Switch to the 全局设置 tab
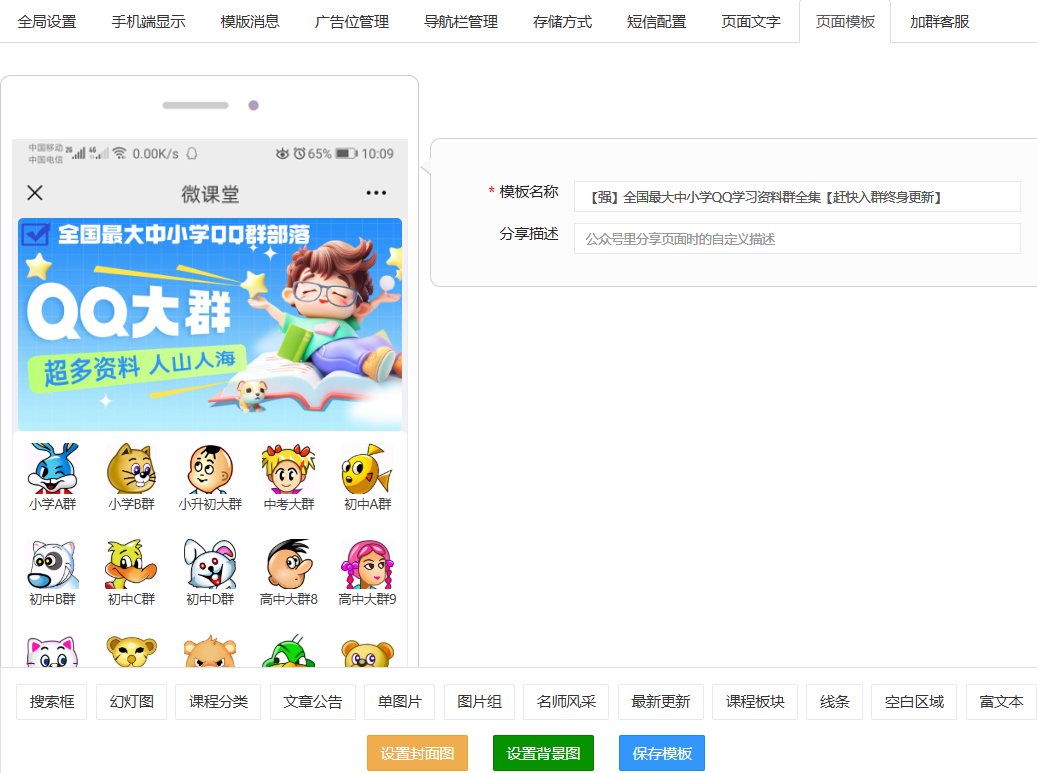Image resolution: width=1037 pixels, height=773 pixels. coord(47,21)
